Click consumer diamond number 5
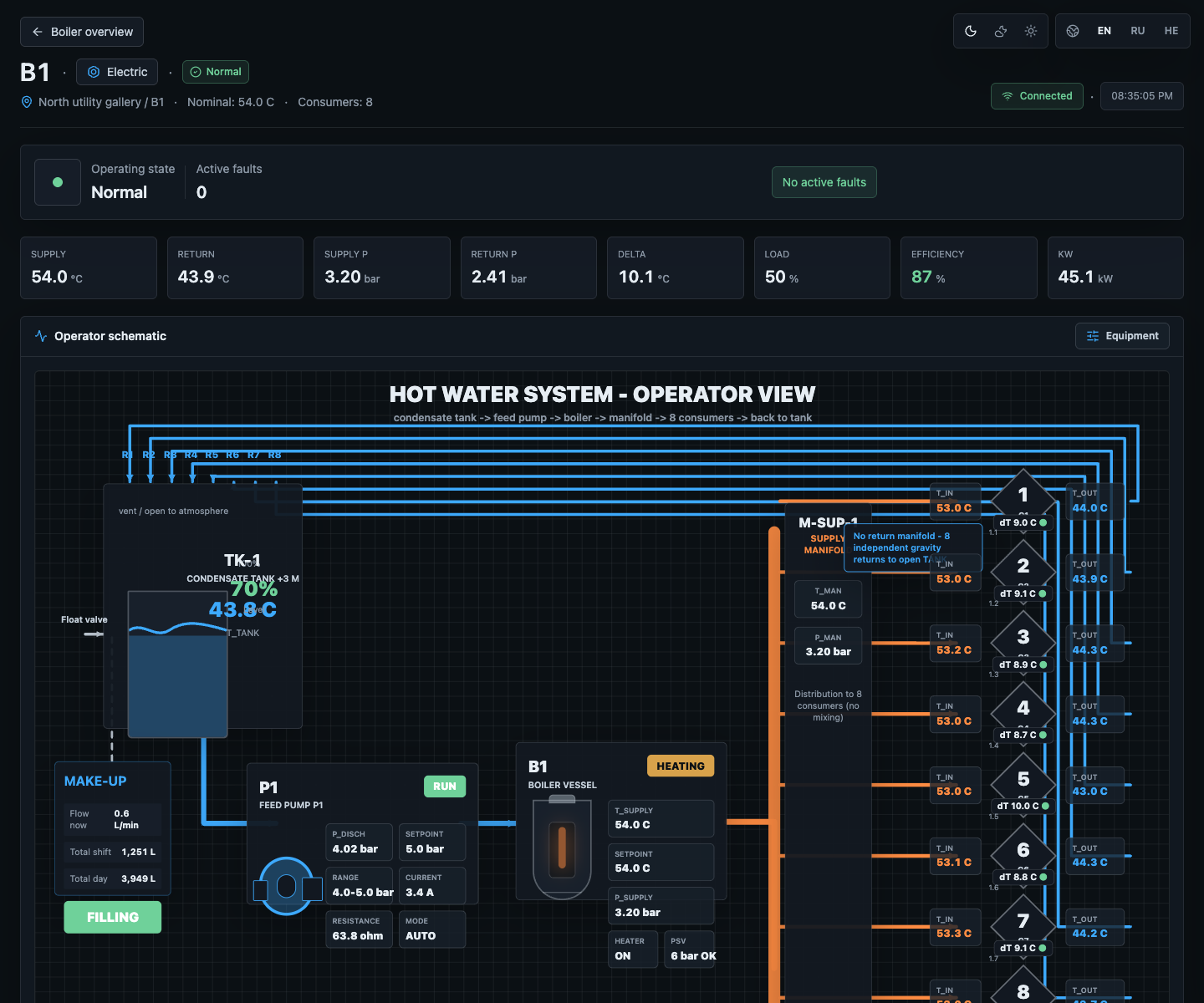 (x=1023, y=780)
